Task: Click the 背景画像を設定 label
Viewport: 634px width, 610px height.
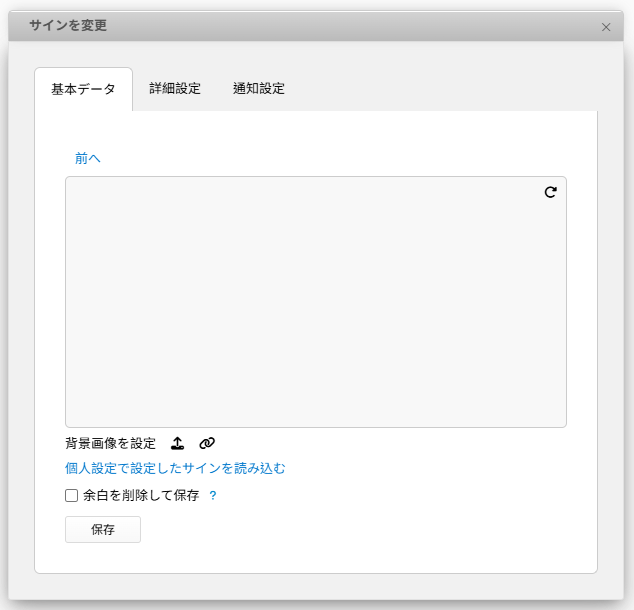Action: tap(110, 443)
